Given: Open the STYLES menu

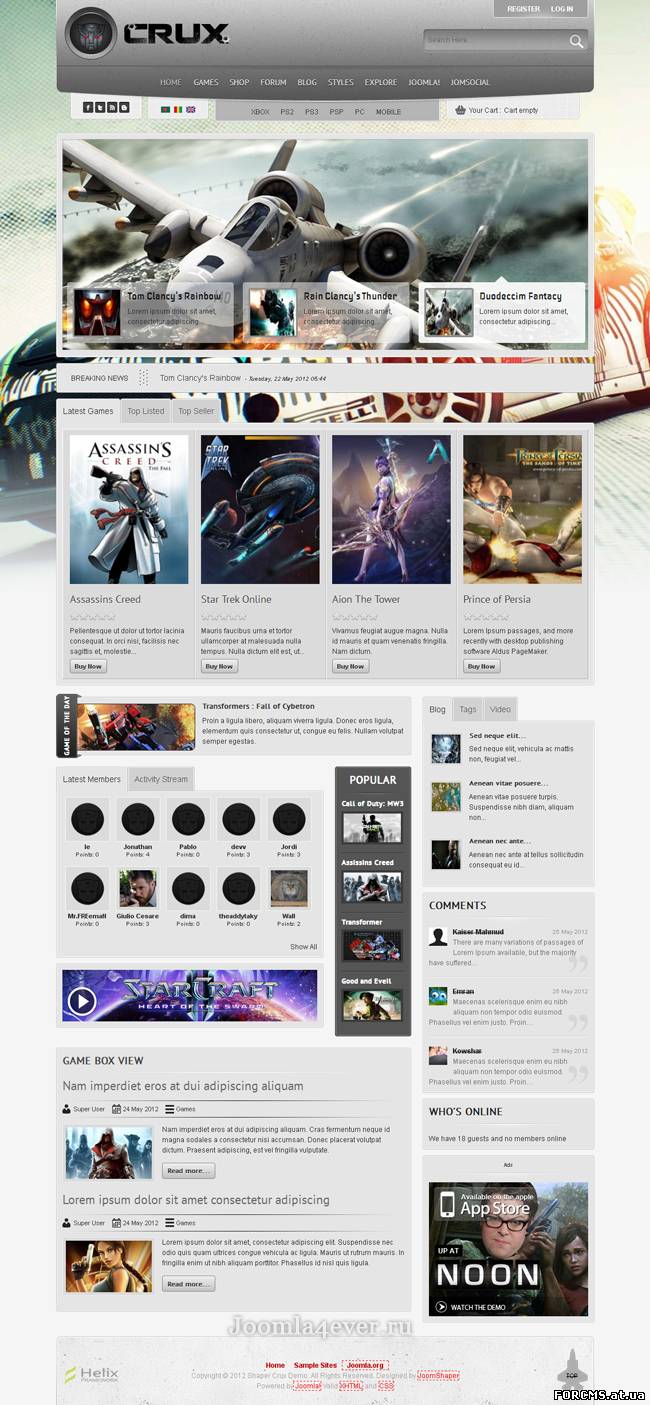Looking at the screenshot, I should coord(341,82).
